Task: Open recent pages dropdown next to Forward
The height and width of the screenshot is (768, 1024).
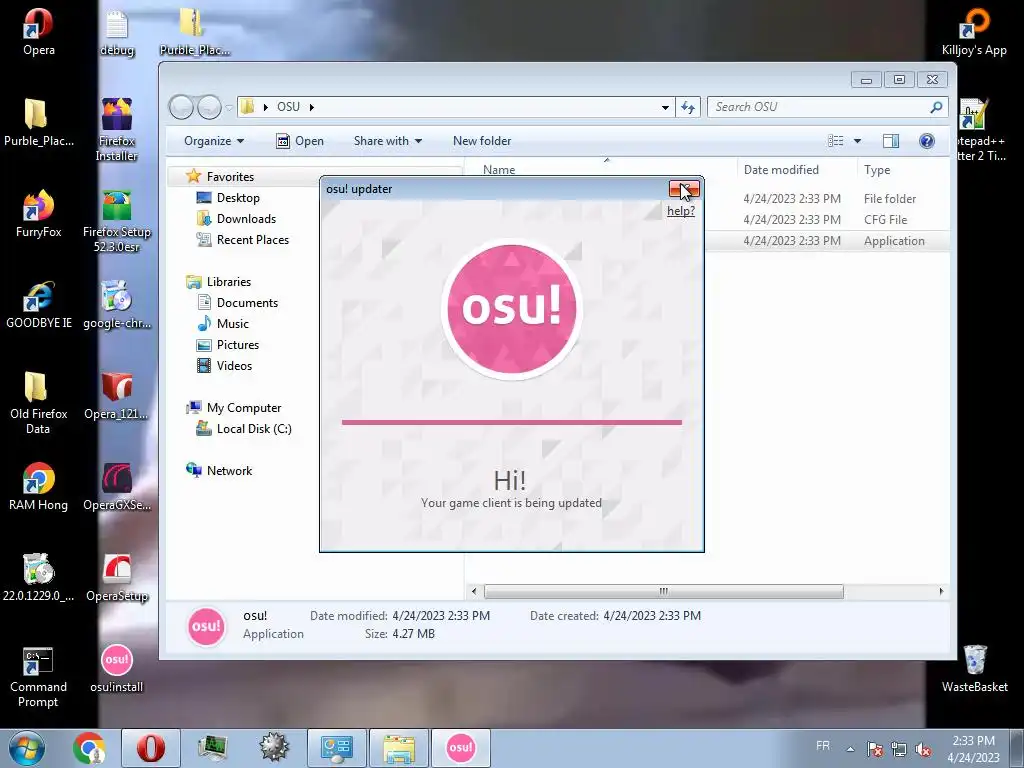Action: coord(229,108)
